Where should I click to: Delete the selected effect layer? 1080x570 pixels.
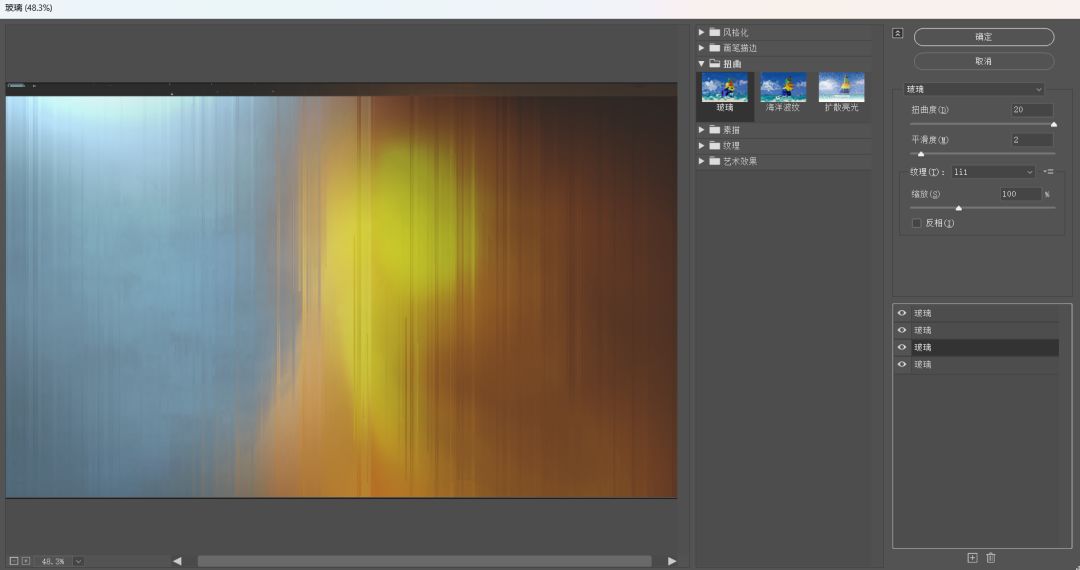(991, 558)
